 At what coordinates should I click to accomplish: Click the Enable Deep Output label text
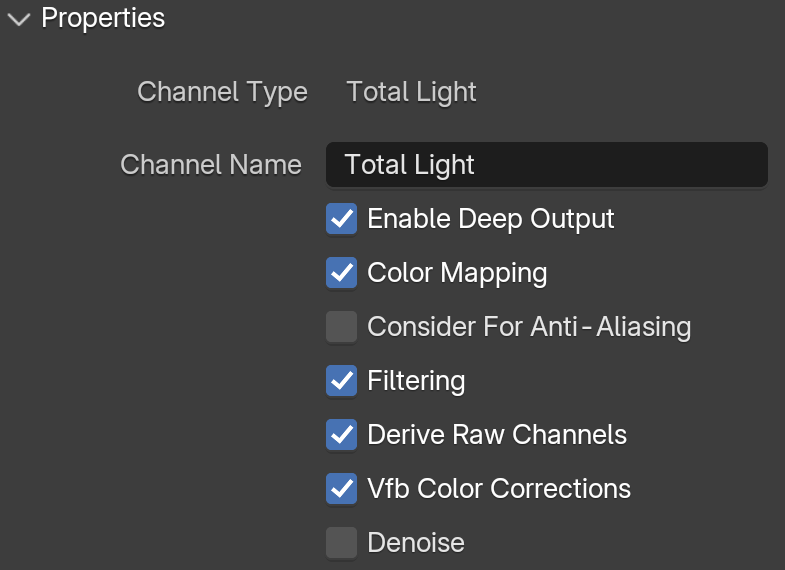491,219
